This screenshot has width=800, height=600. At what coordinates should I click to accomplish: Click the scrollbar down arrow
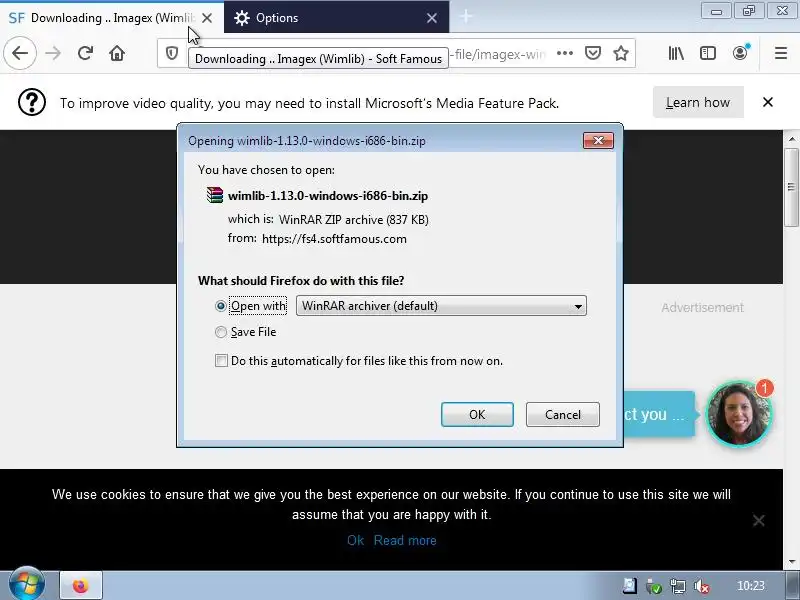791,562
